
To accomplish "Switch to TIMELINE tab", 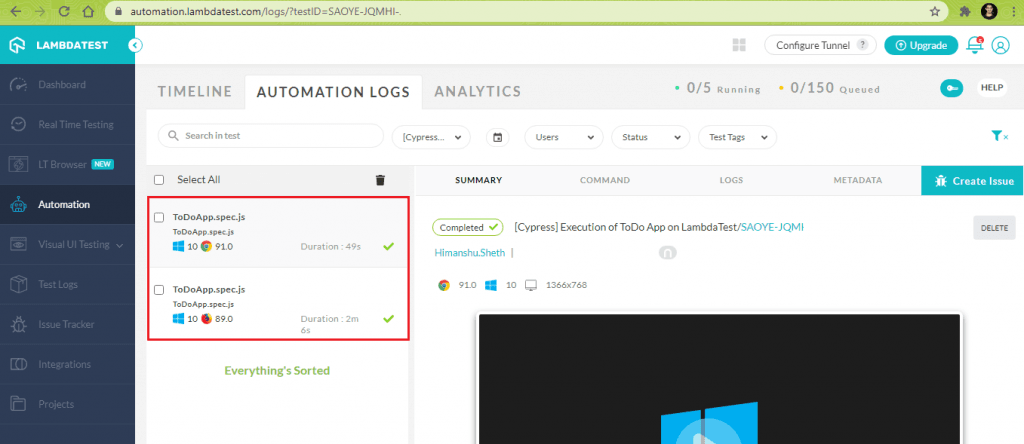I will click(195, 92).
